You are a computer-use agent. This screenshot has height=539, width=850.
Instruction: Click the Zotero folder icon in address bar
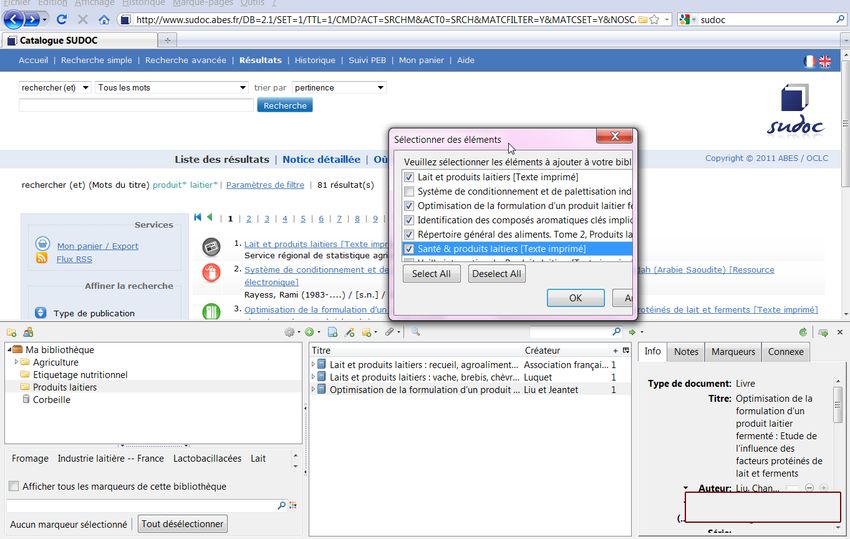(643, 20)
